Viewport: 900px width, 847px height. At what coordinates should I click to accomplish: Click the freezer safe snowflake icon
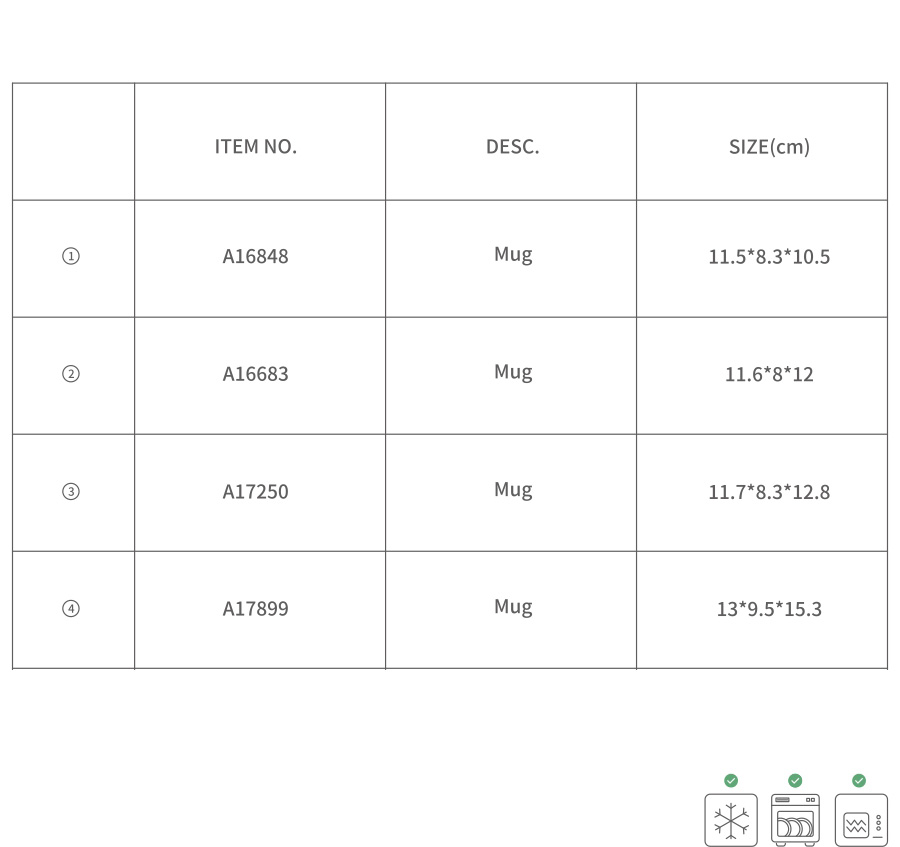point(731,819)
